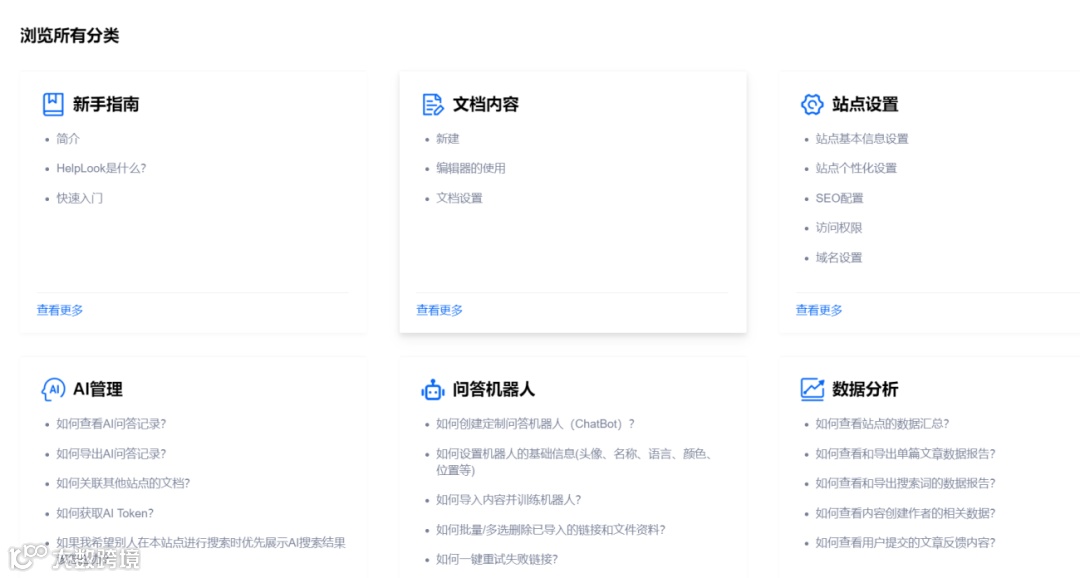Click 查看更多 under 文档内容

tap(439, 310)
